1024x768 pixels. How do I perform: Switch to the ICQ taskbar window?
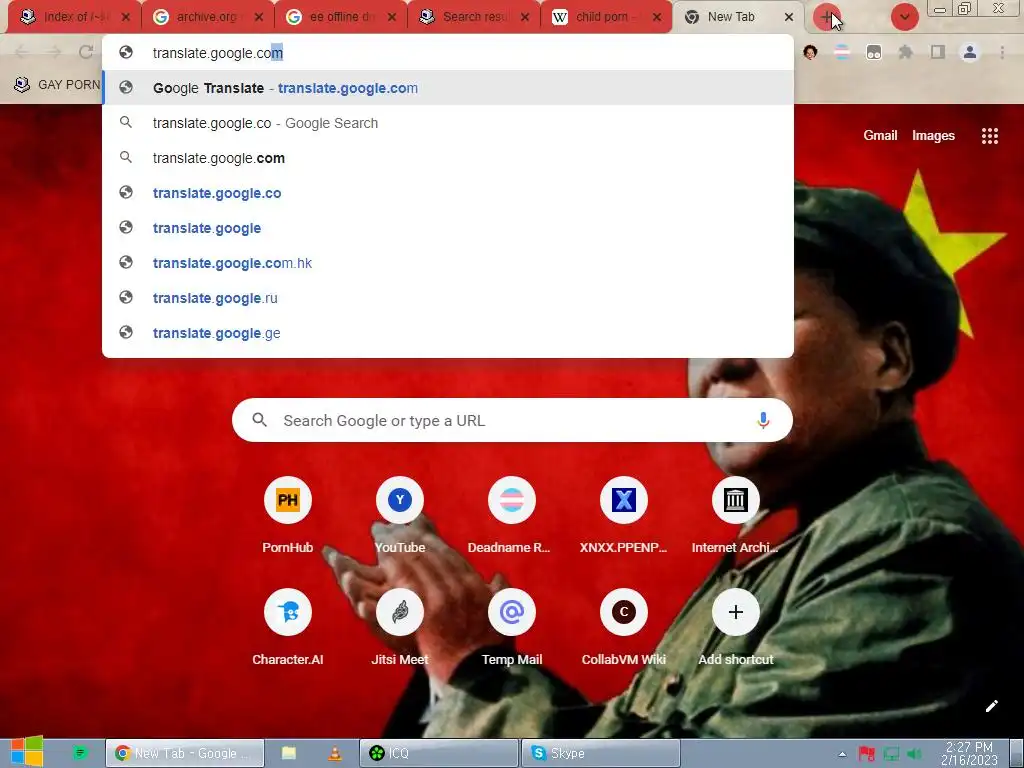coord(438,753)
